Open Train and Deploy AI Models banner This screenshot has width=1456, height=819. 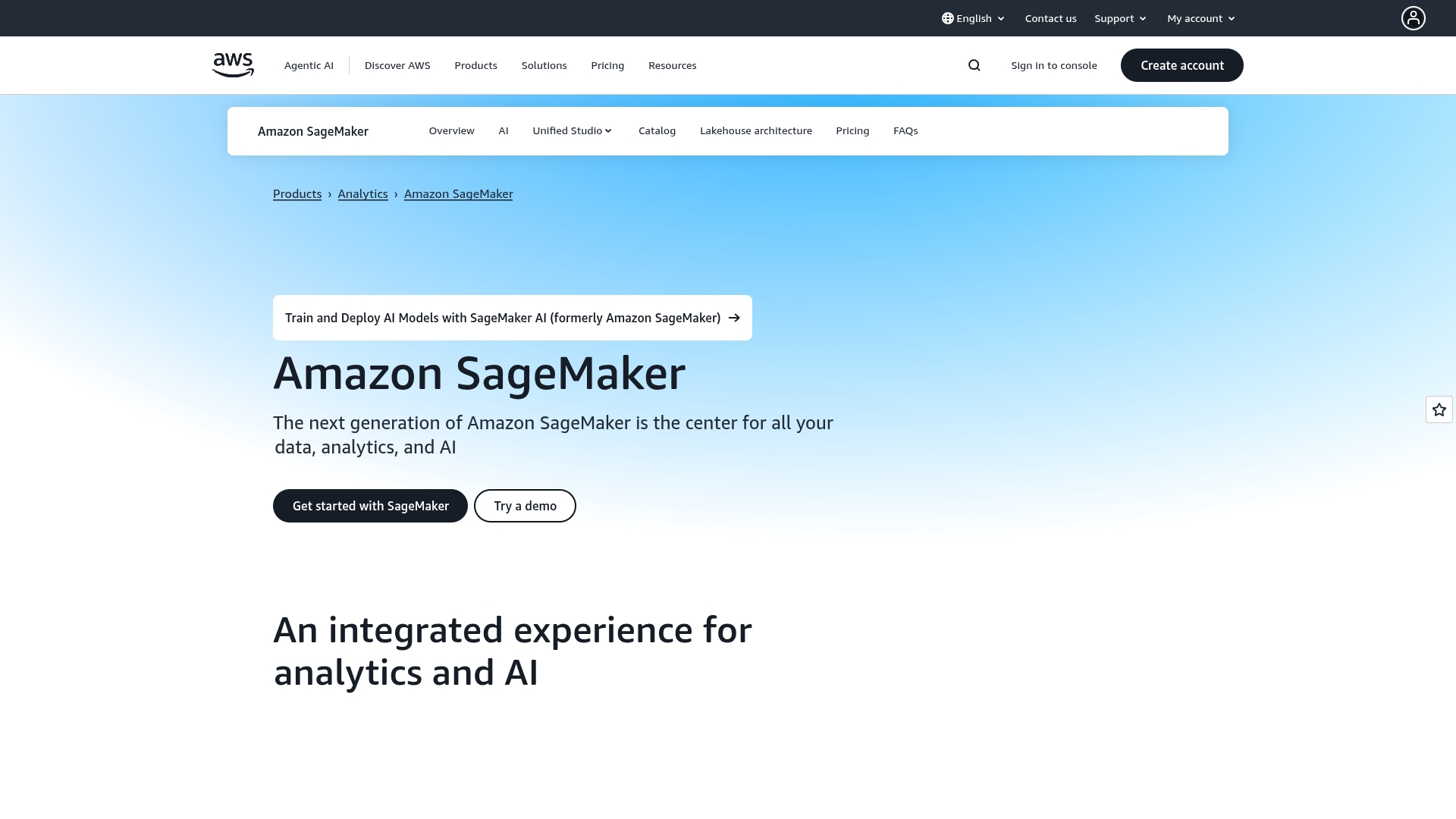pos(513,318)
